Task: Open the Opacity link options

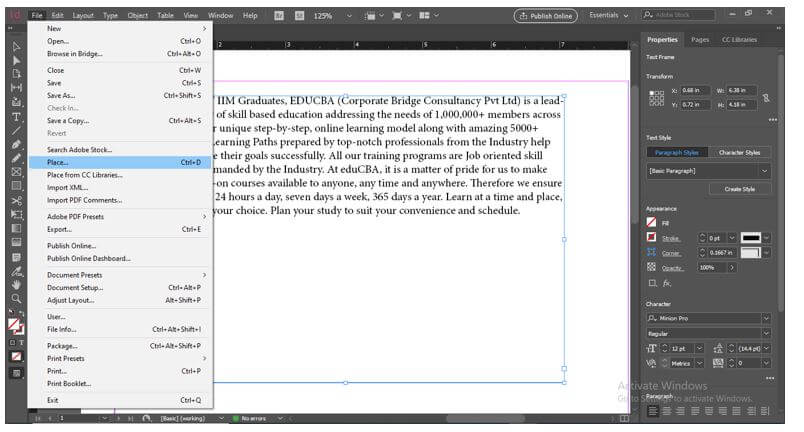Action: click(x=672, y=268)
